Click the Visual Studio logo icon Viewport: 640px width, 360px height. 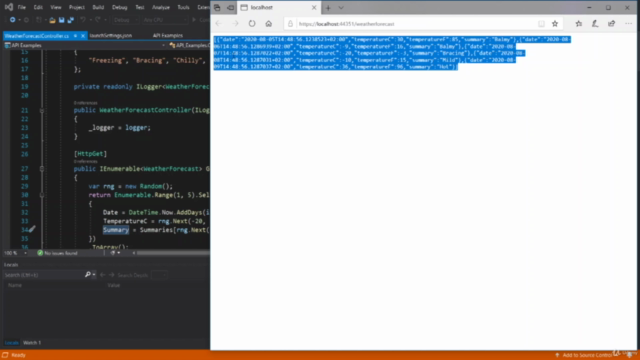click(9, 7)
